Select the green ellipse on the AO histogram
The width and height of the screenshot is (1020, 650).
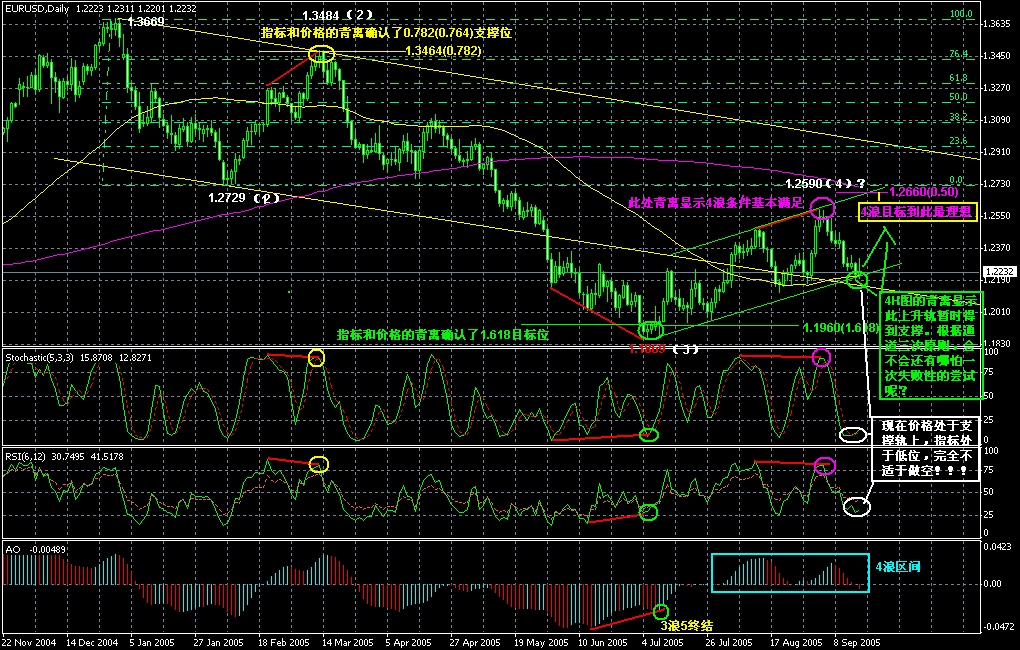click(x=660, y=611)
